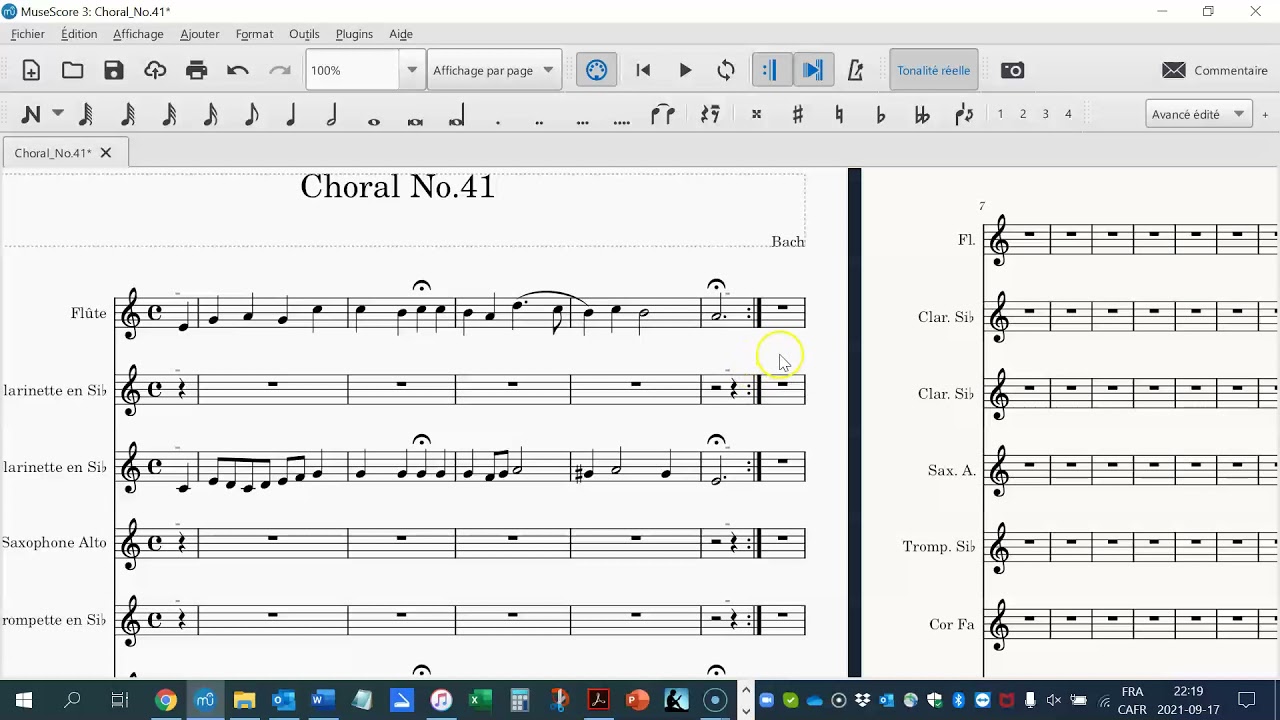Switch to voice 1
The height and width of the screenshot is (720, 1280).
tap(1000, 114)
